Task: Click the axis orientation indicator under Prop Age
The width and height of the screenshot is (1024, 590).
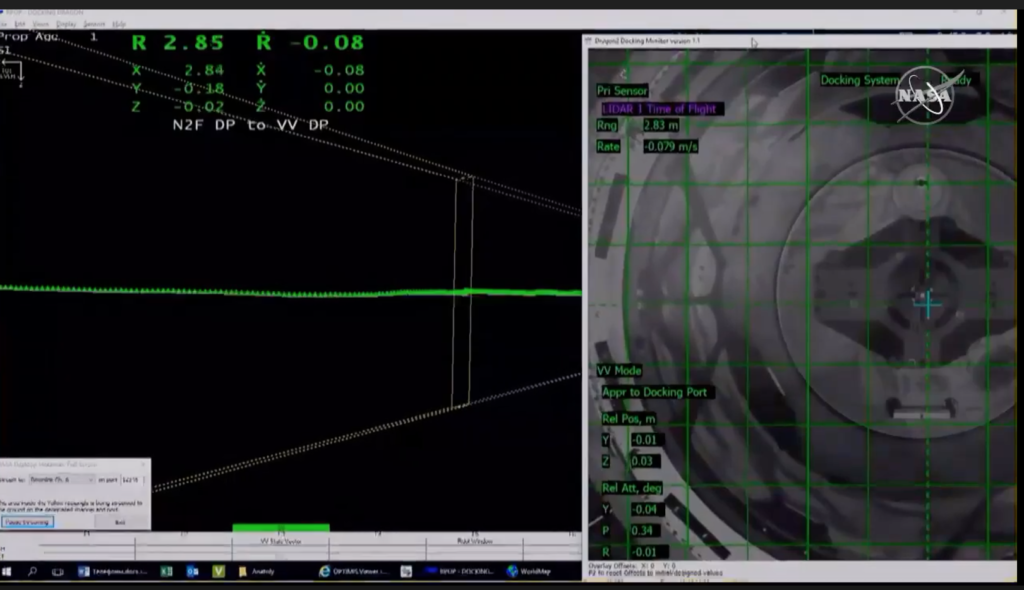Action: [12, 72]
